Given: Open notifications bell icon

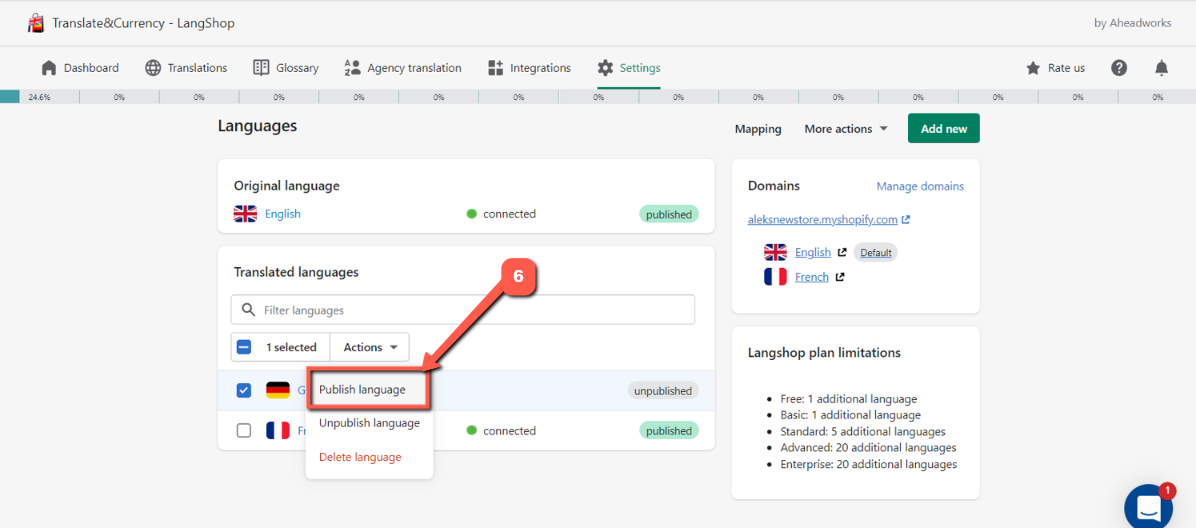Looking at the screenshot, I should click(1161, 68).
